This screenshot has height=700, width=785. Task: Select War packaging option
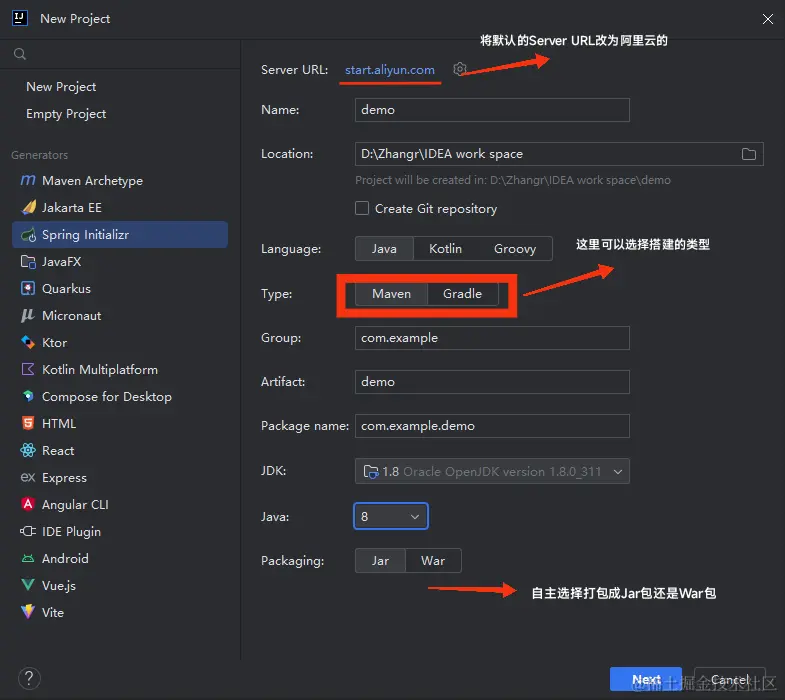coord(433,561)
